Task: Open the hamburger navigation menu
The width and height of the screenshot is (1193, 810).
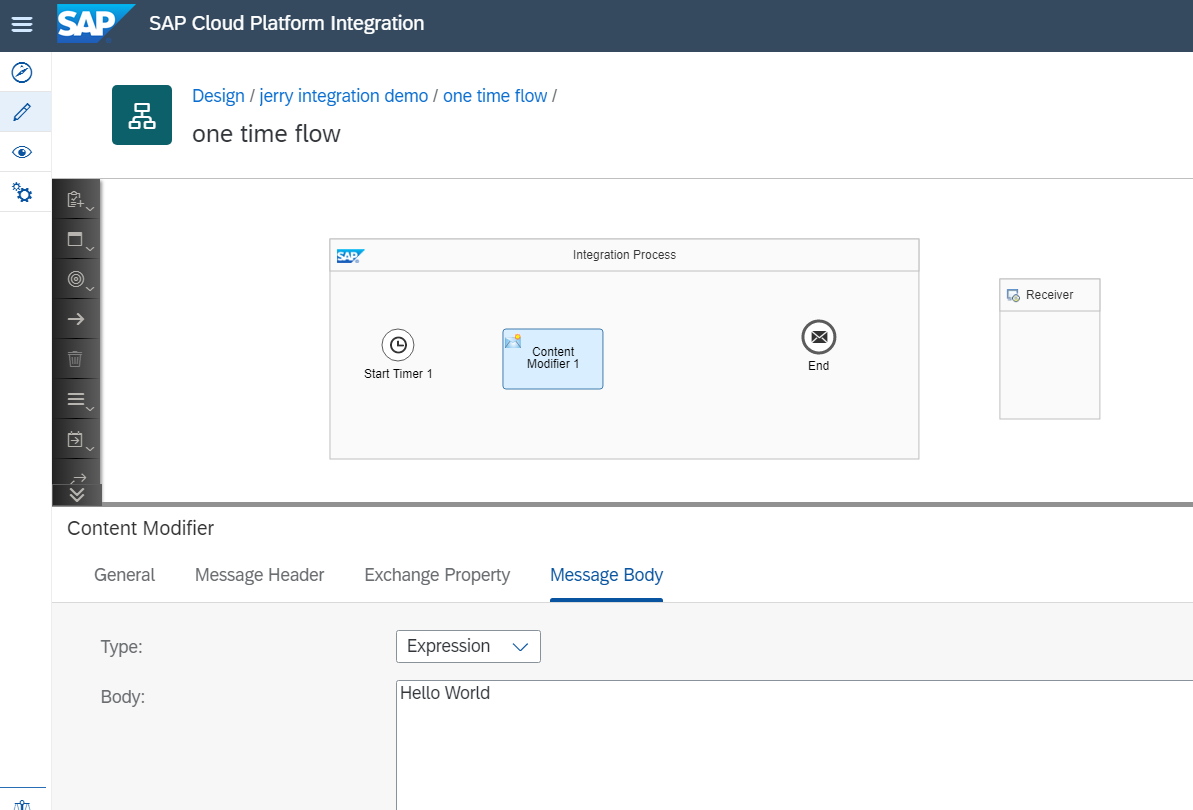Action: tap(22, 24)
